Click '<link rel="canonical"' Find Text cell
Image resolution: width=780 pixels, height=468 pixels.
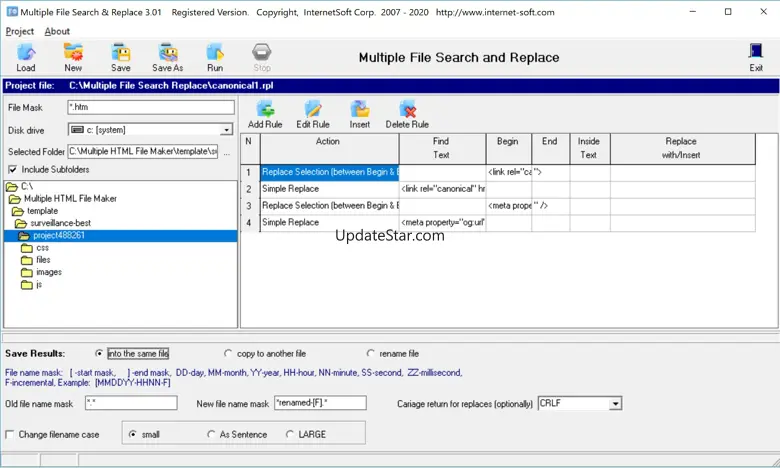(x=442, y=189)
